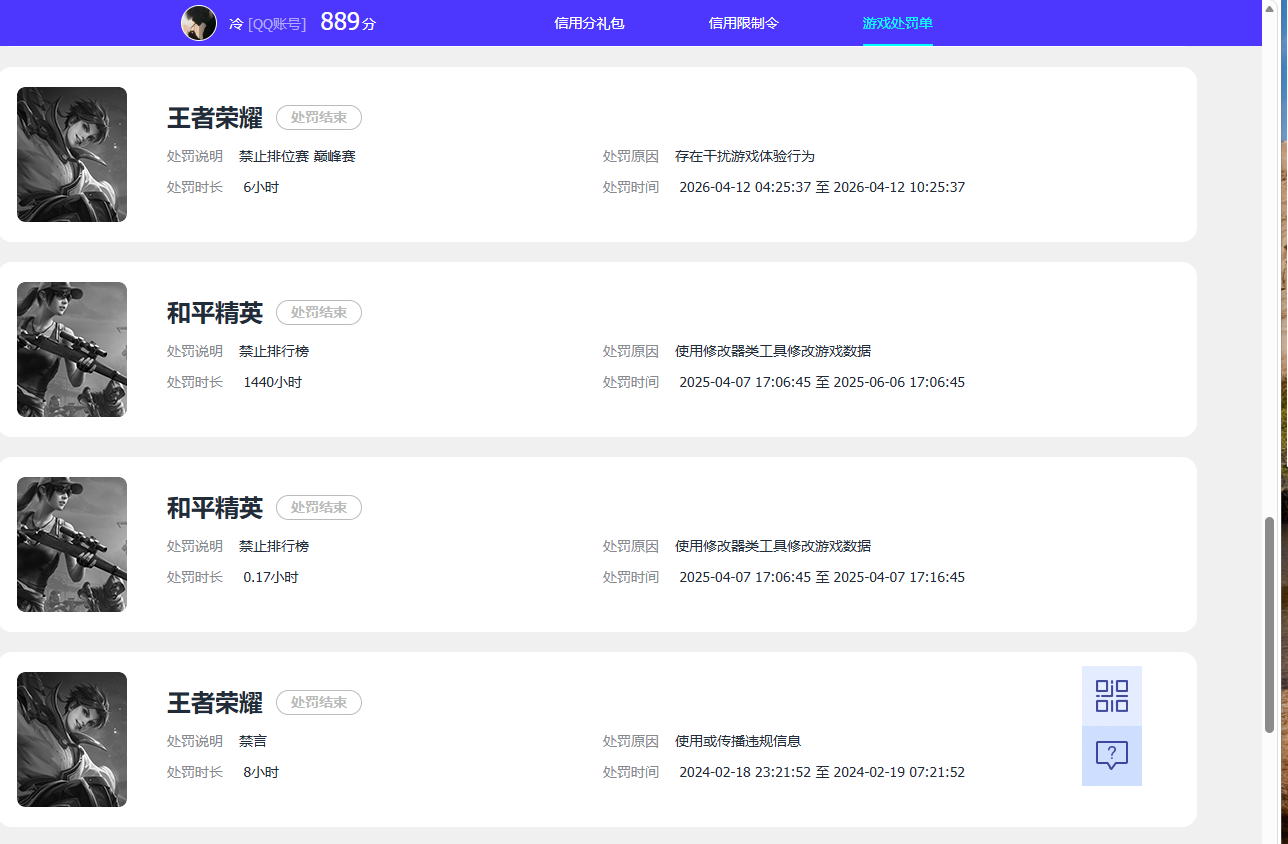Click 禁止排行榜 on the 0.17小时 penalty card

(x=274, y=546)
